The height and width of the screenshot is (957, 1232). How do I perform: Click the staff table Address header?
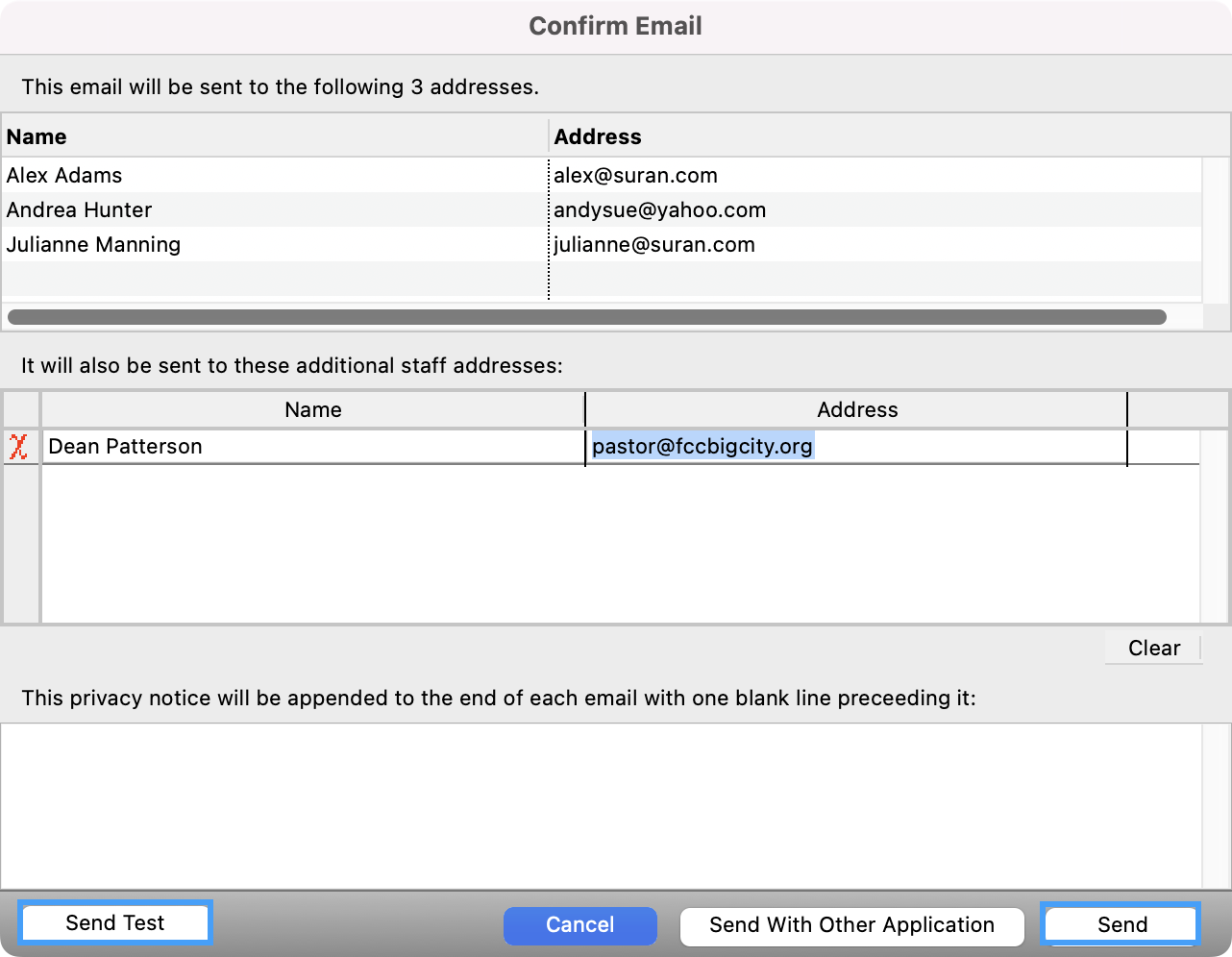856,410
